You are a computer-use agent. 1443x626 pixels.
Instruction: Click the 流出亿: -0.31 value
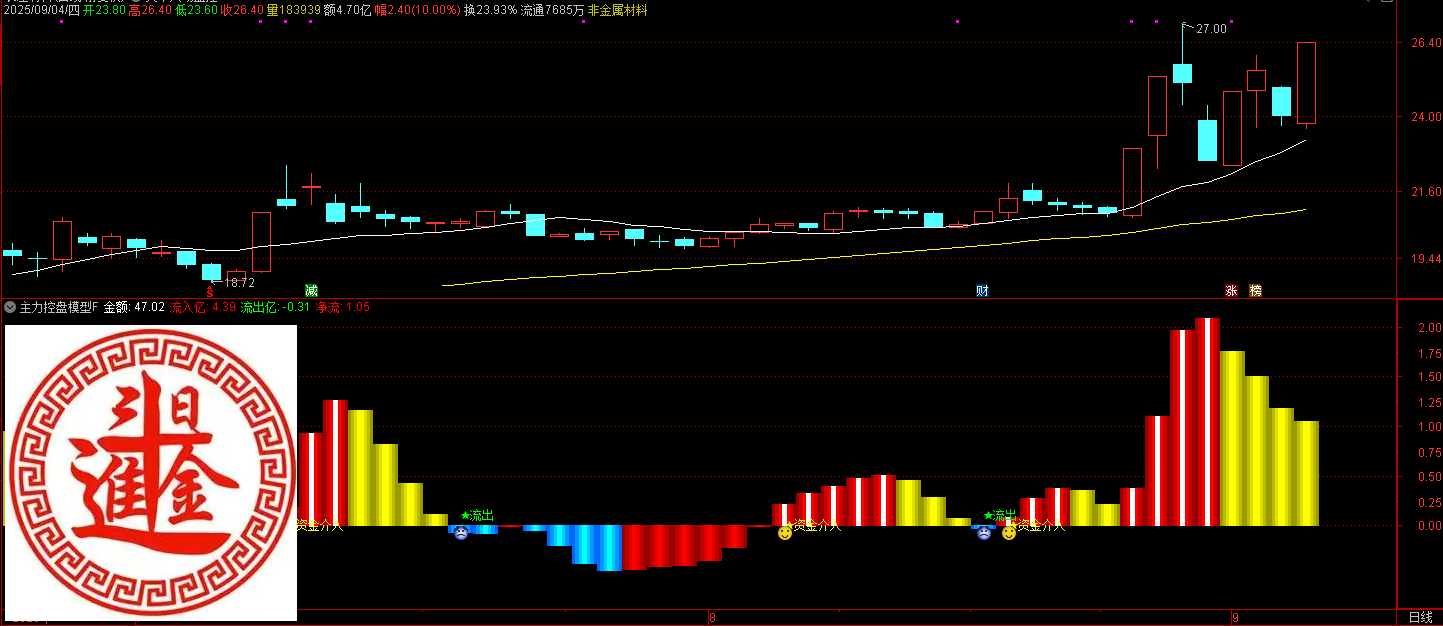276,307
